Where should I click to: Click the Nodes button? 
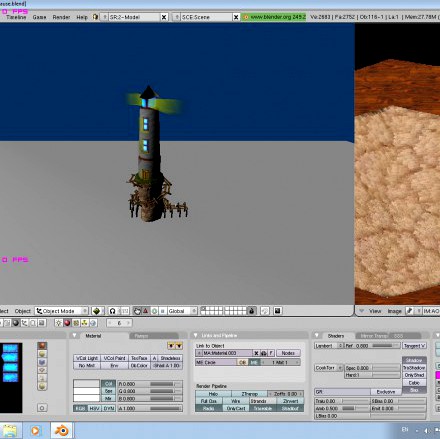(x=288, y=353)
